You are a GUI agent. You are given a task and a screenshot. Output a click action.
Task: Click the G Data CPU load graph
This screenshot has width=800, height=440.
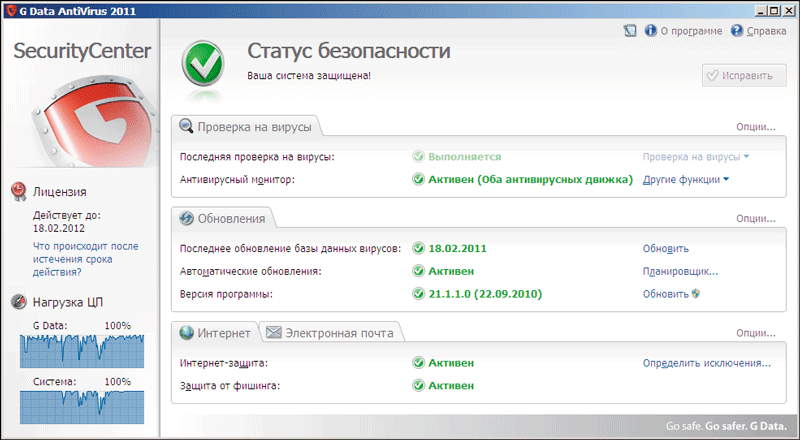pos(82,351)
